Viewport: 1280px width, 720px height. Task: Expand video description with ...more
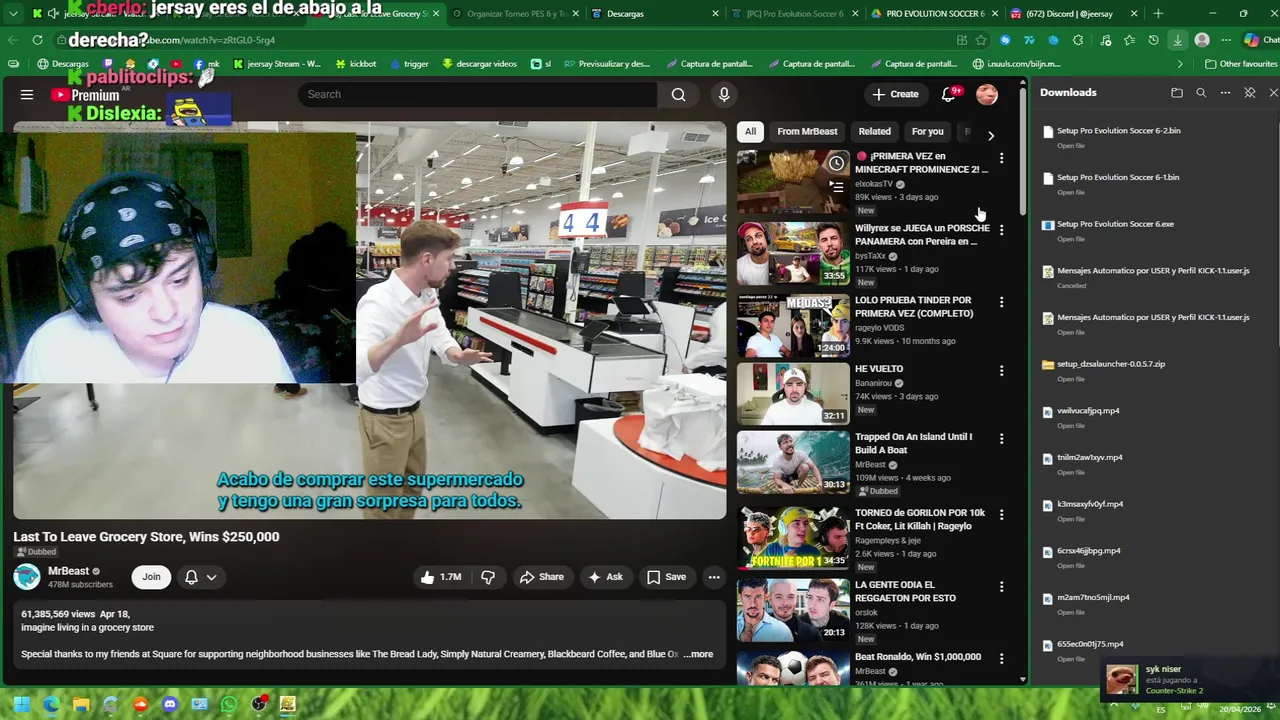coord(698,654)
